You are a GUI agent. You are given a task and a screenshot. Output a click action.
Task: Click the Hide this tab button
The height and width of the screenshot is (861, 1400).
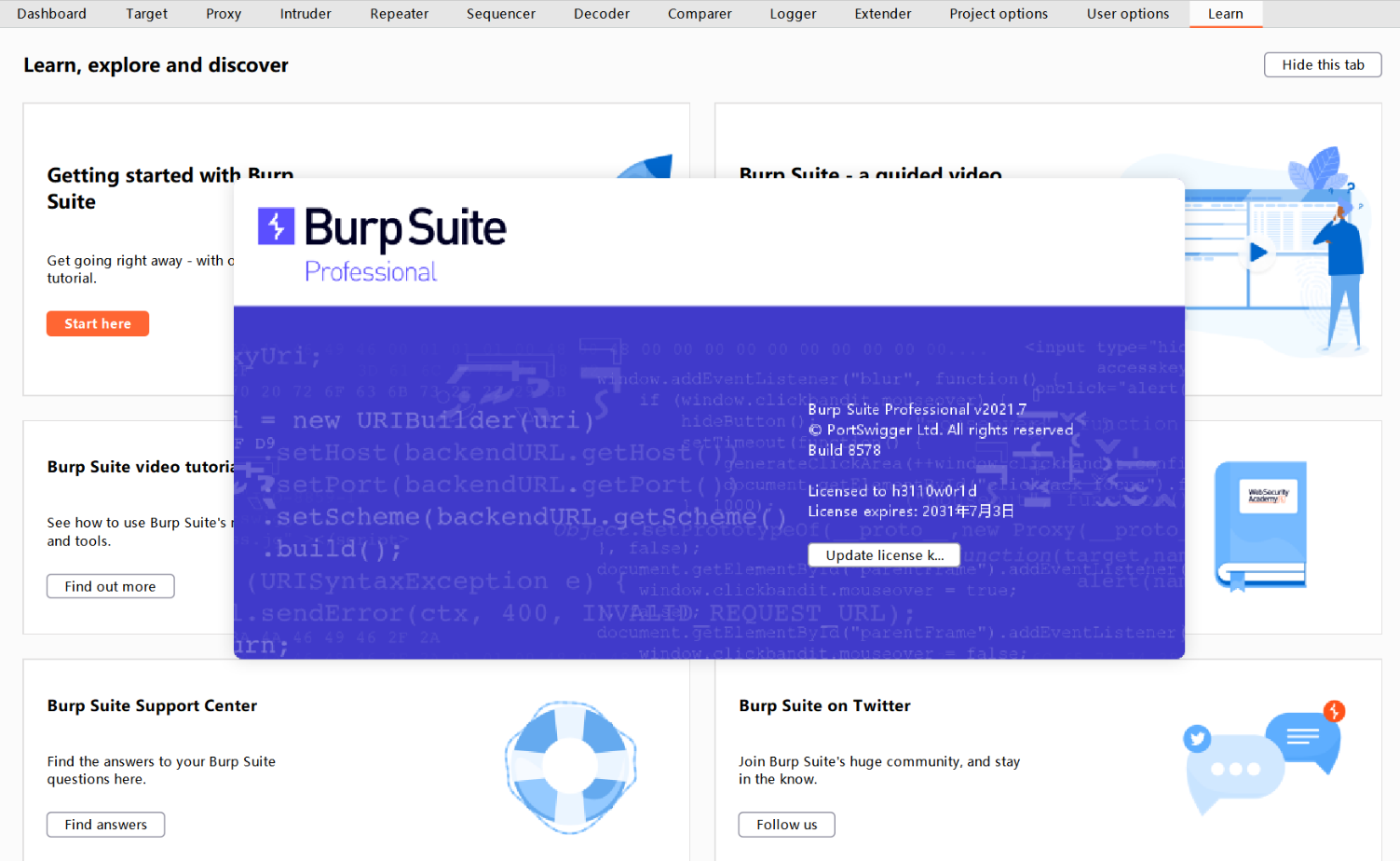tap(1323, 64)
